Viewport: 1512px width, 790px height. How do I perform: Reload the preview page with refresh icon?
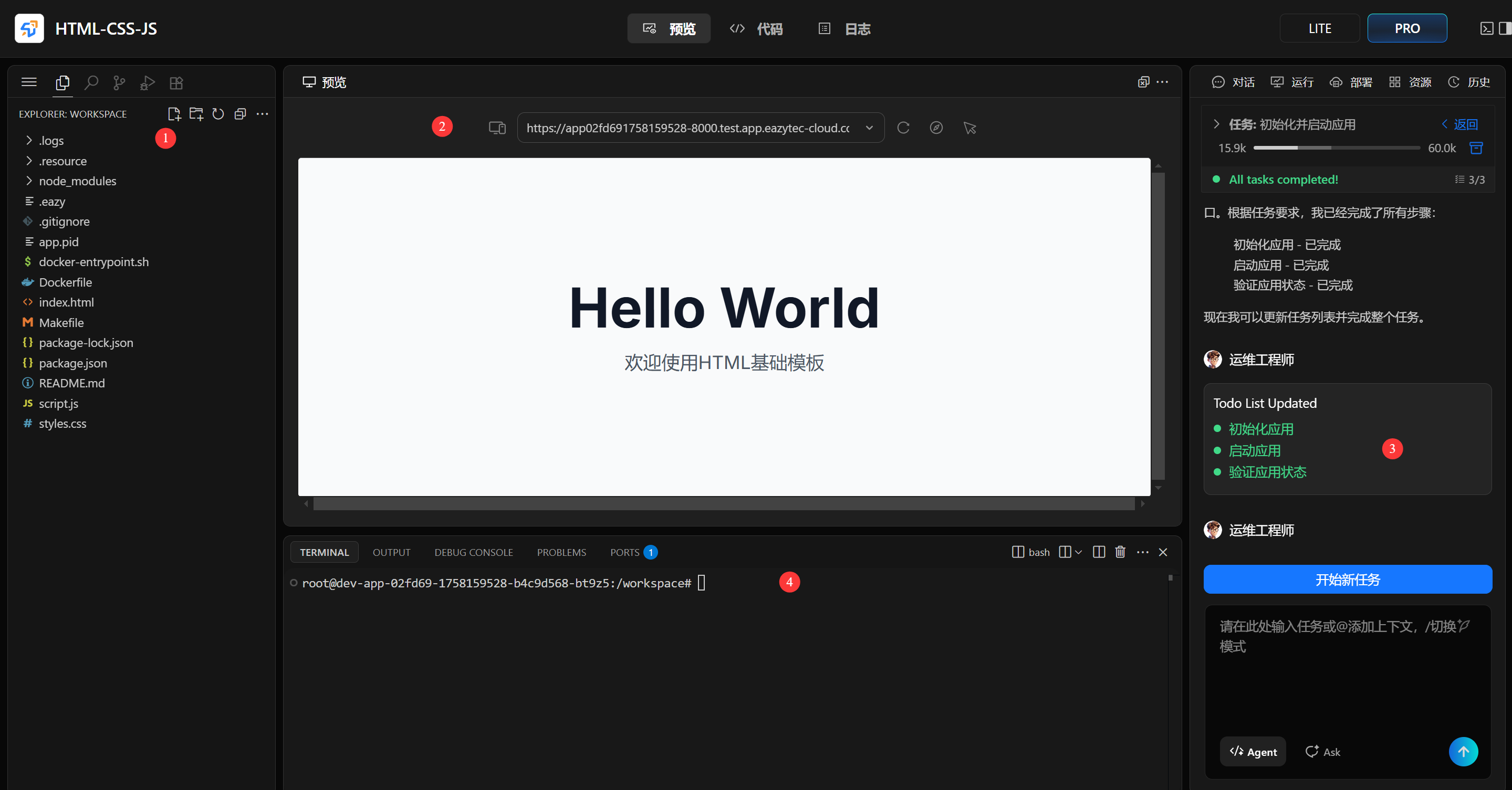click(903, 128)
